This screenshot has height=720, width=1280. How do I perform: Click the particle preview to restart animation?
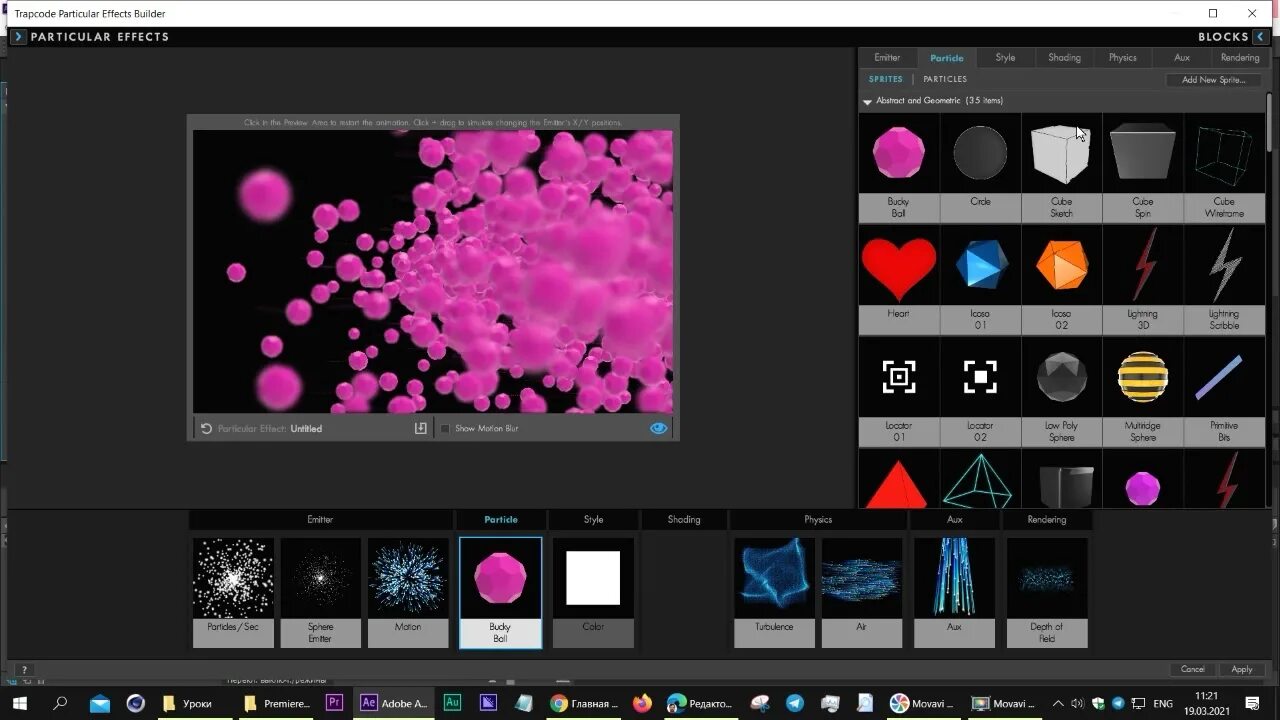tap(433, 271)
